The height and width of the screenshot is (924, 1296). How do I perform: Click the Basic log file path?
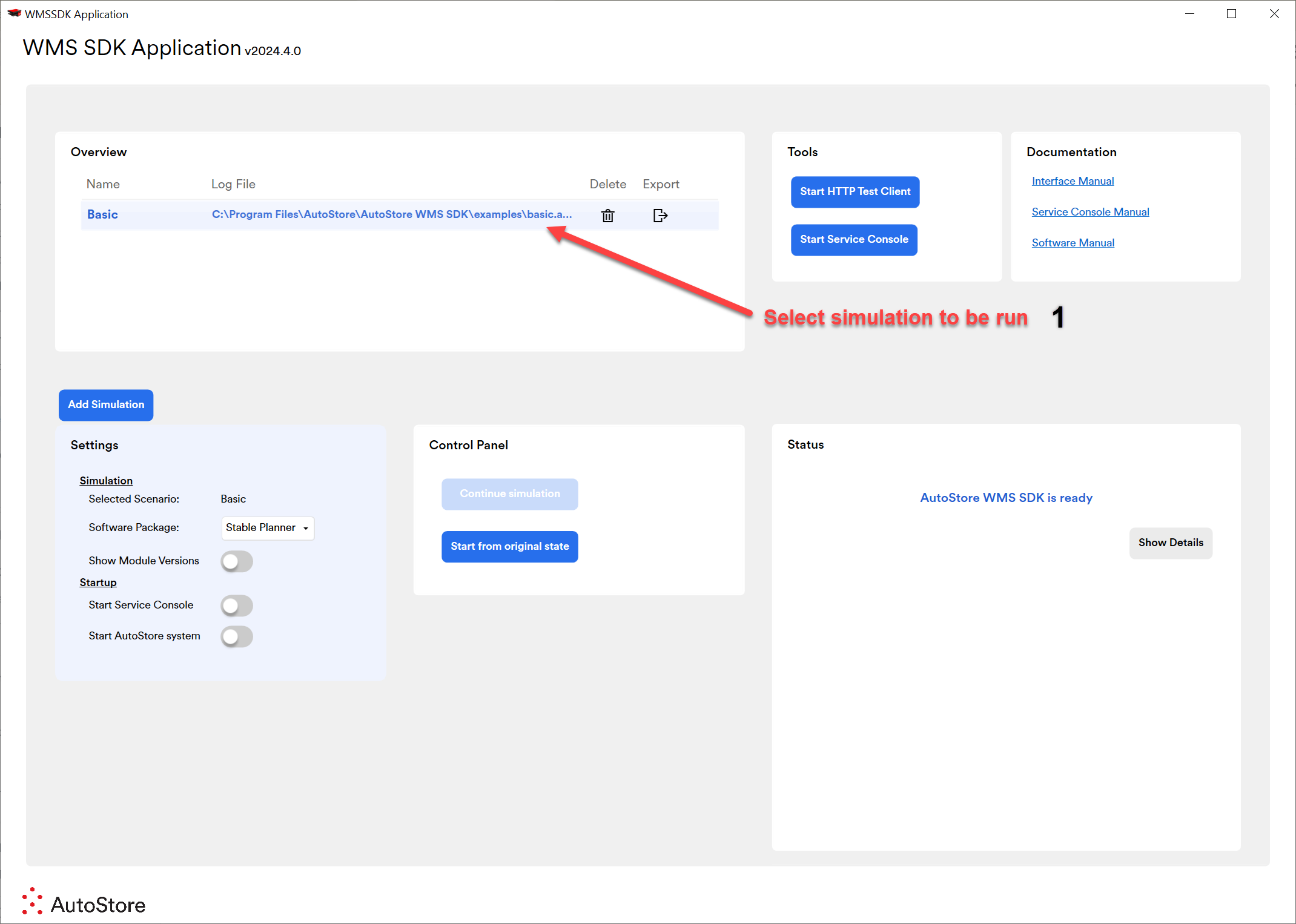coord(392,214)
